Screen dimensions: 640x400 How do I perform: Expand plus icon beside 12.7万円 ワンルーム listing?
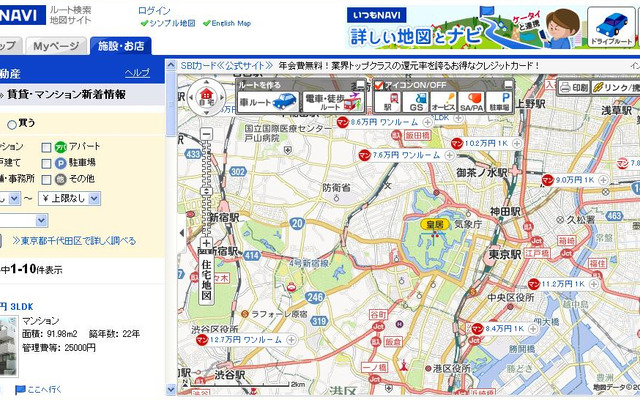click(x=291, y=340)
